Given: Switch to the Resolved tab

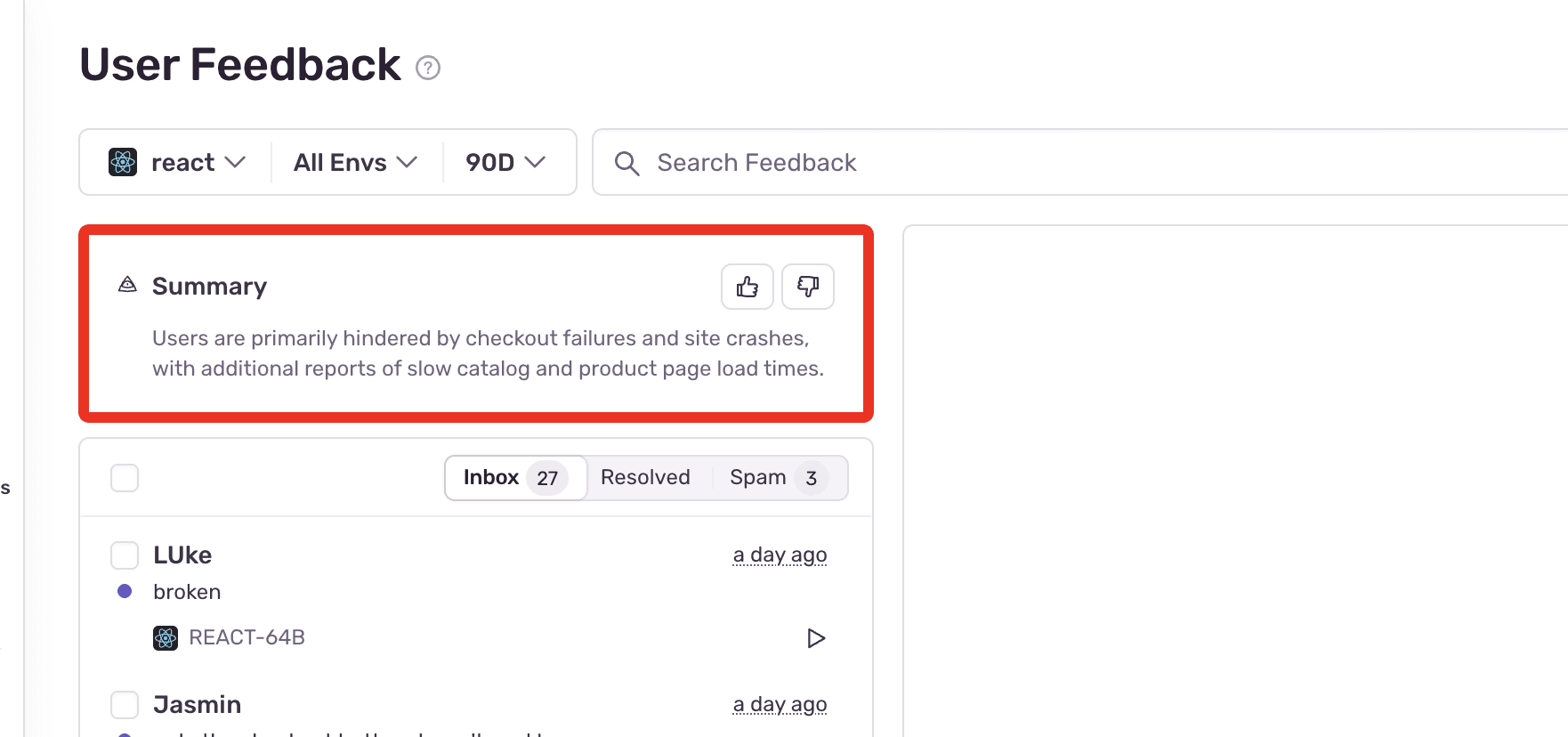Looking at the screenshot, I should pyautogui.click(x=645, y=477).
